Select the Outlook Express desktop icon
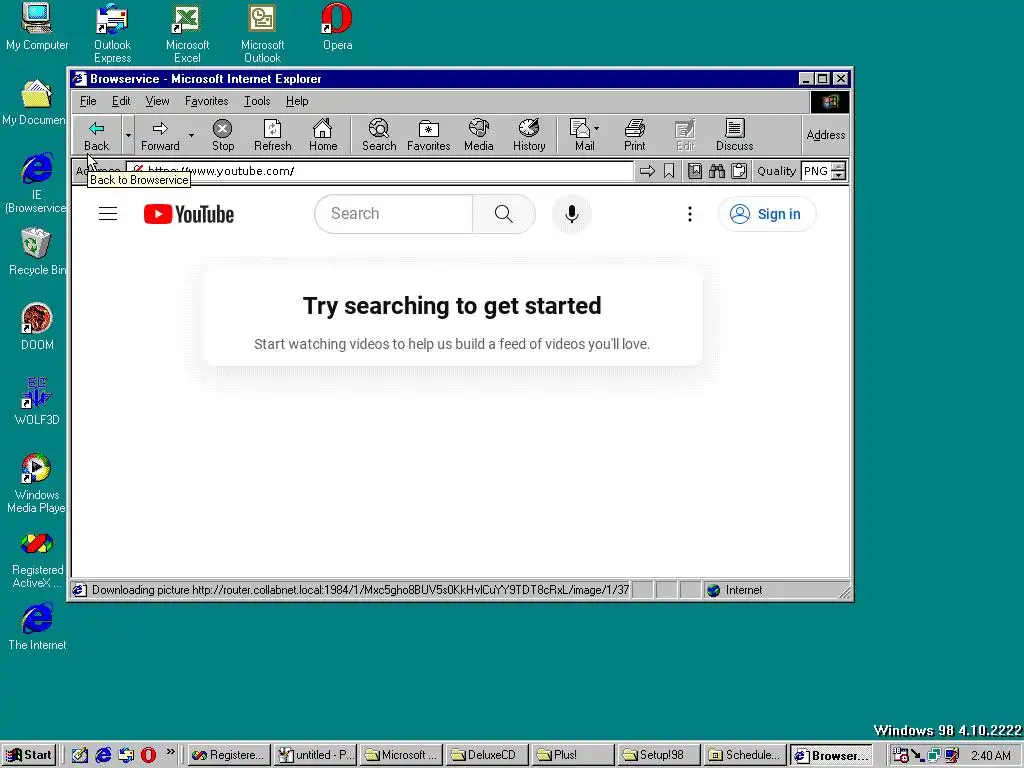Screen dimensions: 1024x768 [112, 33]
